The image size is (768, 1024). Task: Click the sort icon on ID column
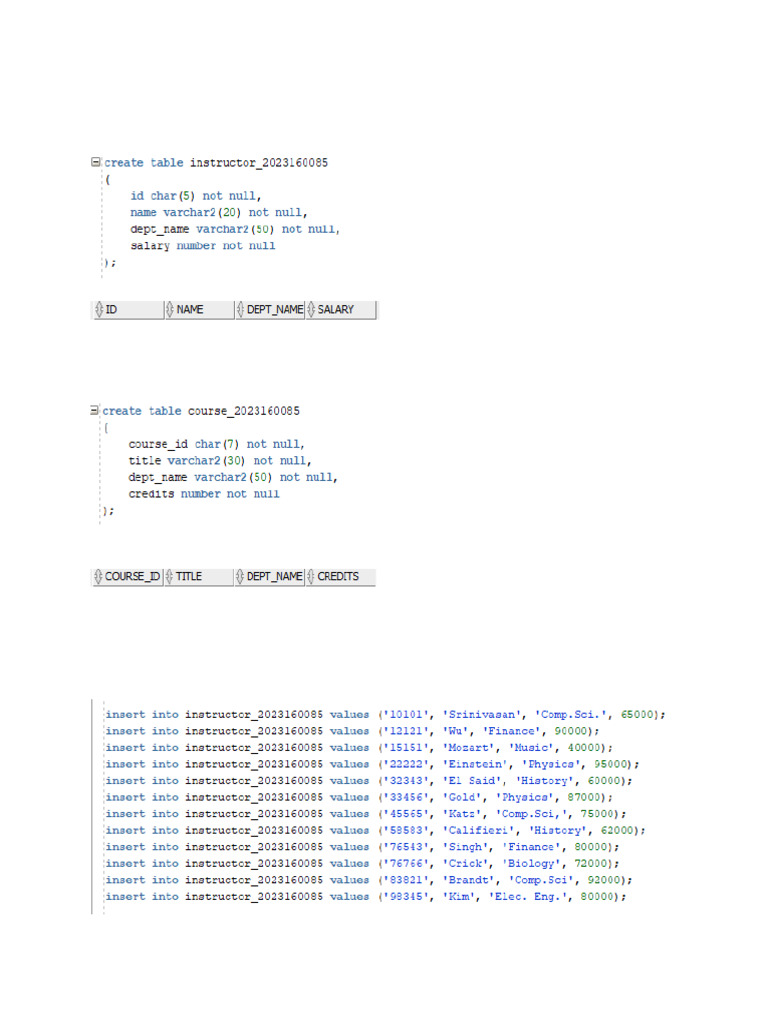[x=99, y=309]
